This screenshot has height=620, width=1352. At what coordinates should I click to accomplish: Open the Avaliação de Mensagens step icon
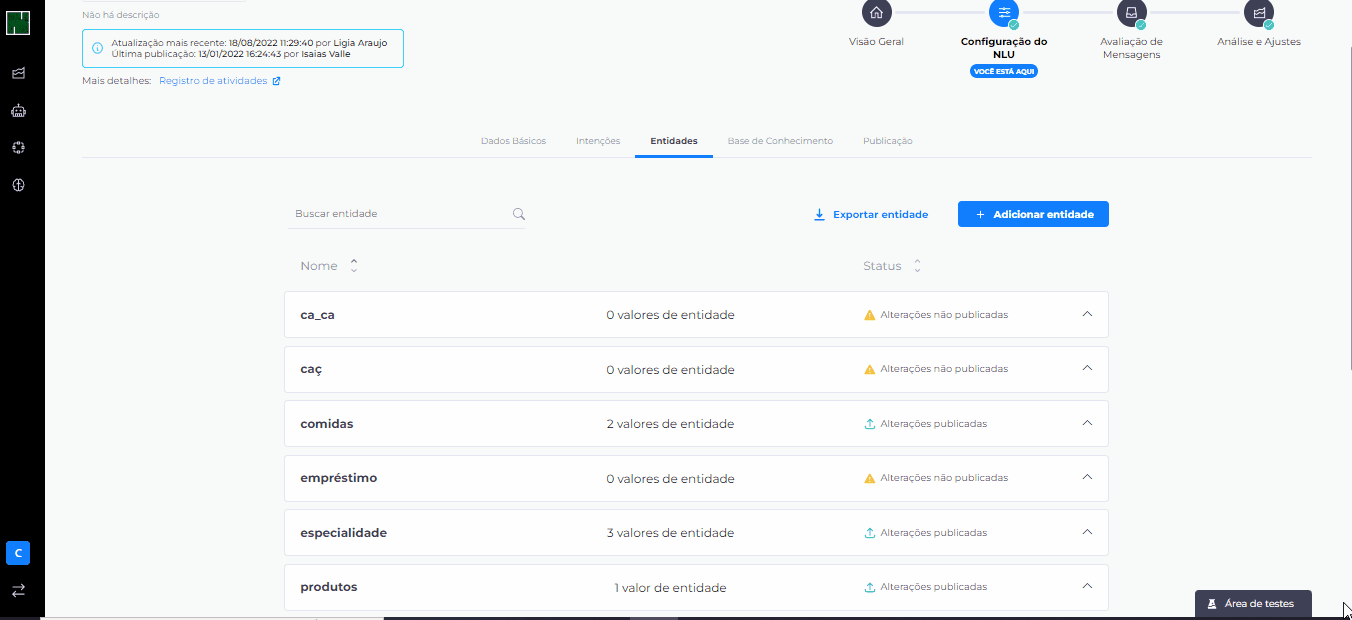pos(1131,13)
